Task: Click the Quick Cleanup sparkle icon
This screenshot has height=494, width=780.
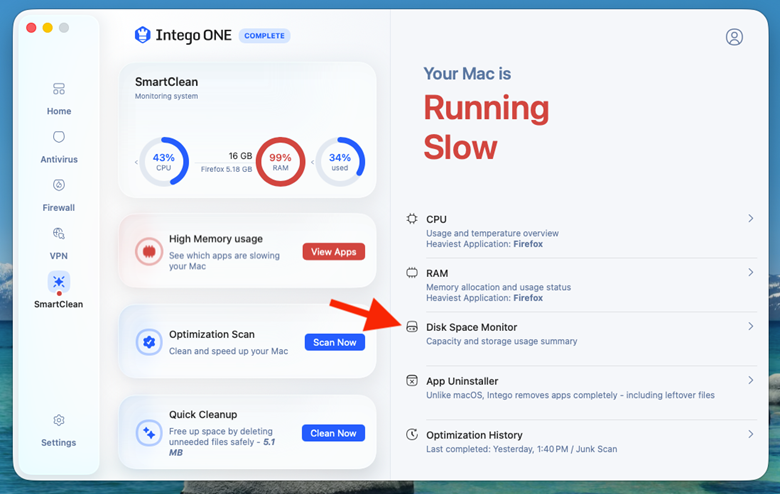Action: 149,433
